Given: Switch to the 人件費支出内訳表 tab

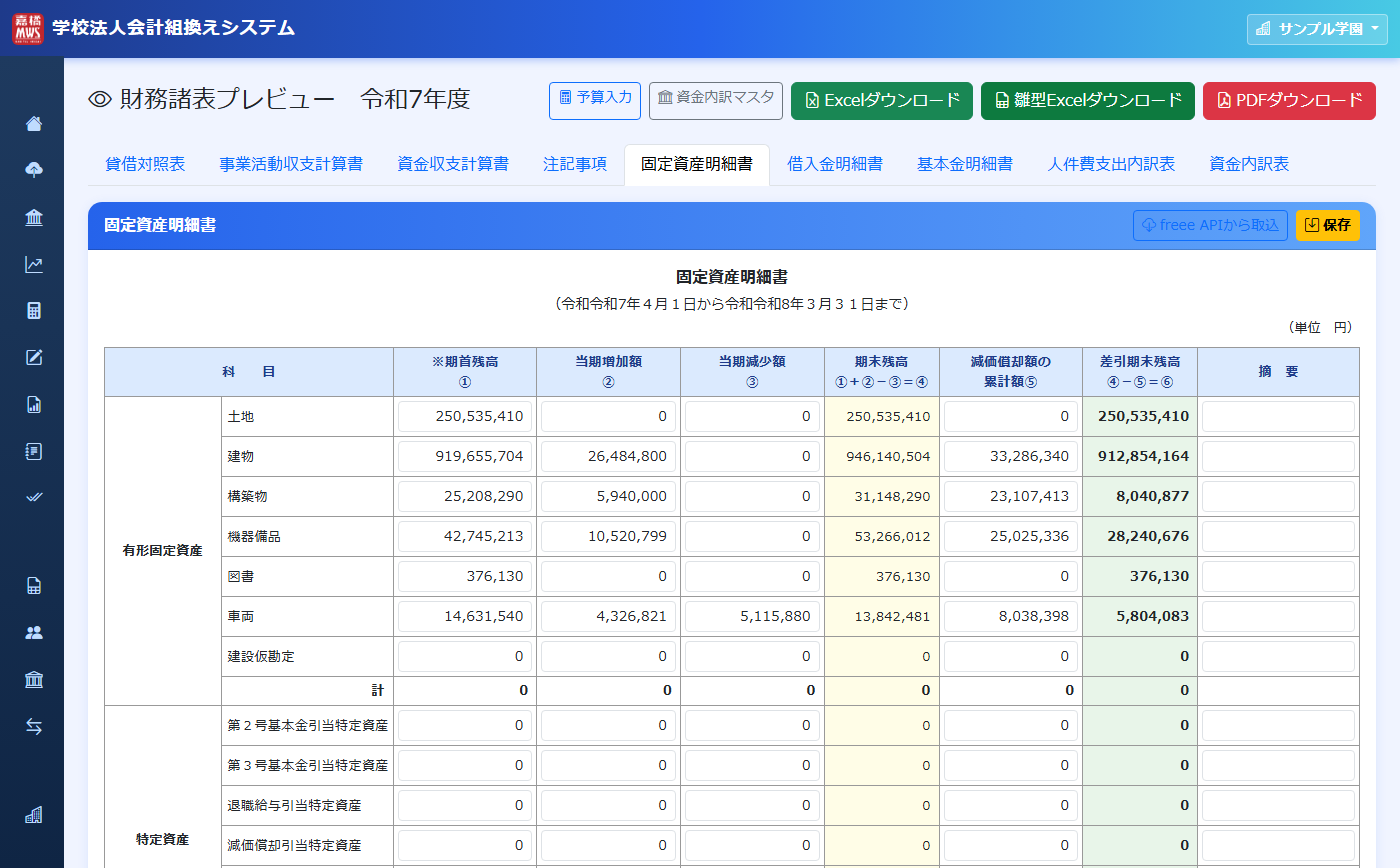Looking at the screenshot, I should [1111, 165].
